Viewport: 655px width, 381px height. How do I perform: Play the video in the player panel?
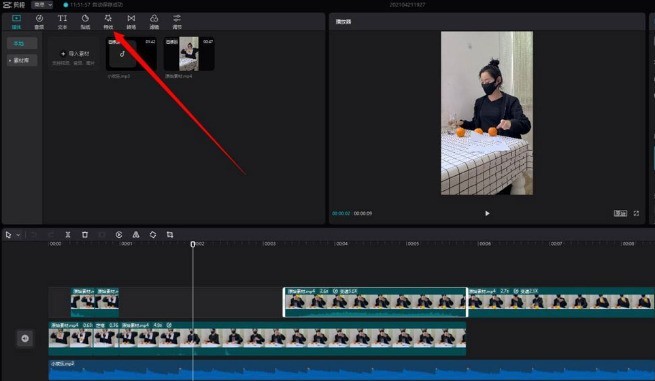[487, 213]
